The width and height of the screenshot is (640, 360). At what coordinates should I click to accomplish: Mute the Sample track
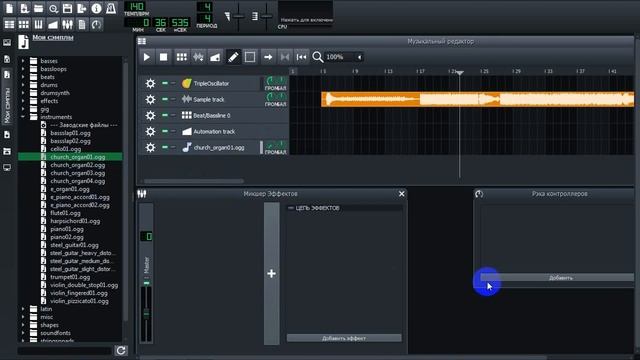click(x=165, y=99)
